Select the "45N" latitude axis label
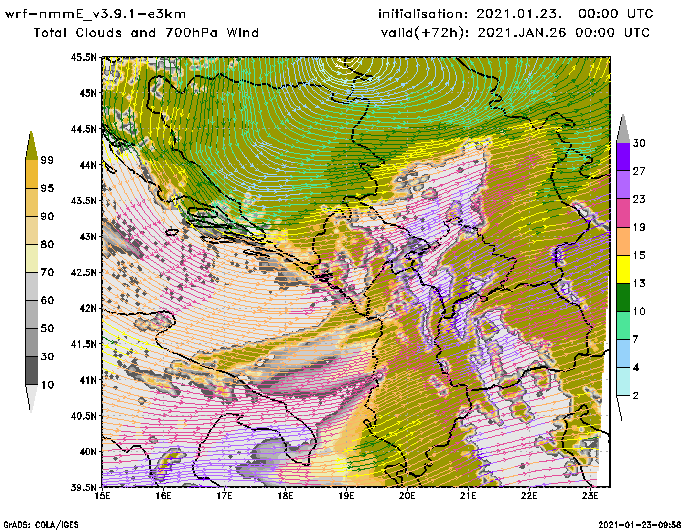700x530 pixels. coord(88,93)
